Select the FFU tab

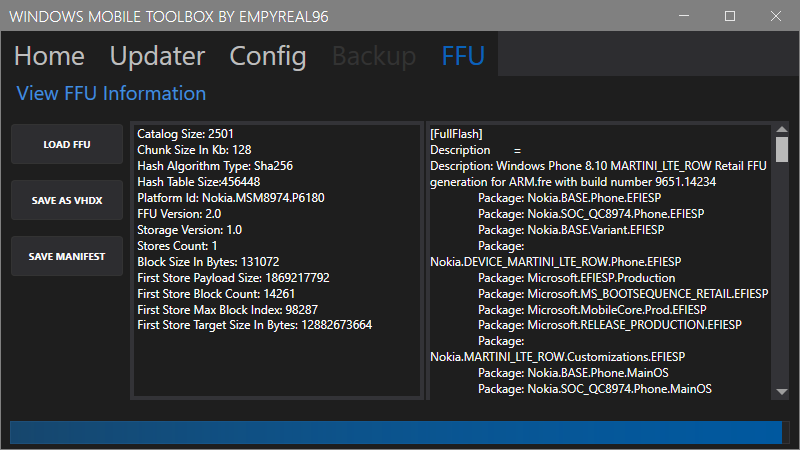point(463,56)
